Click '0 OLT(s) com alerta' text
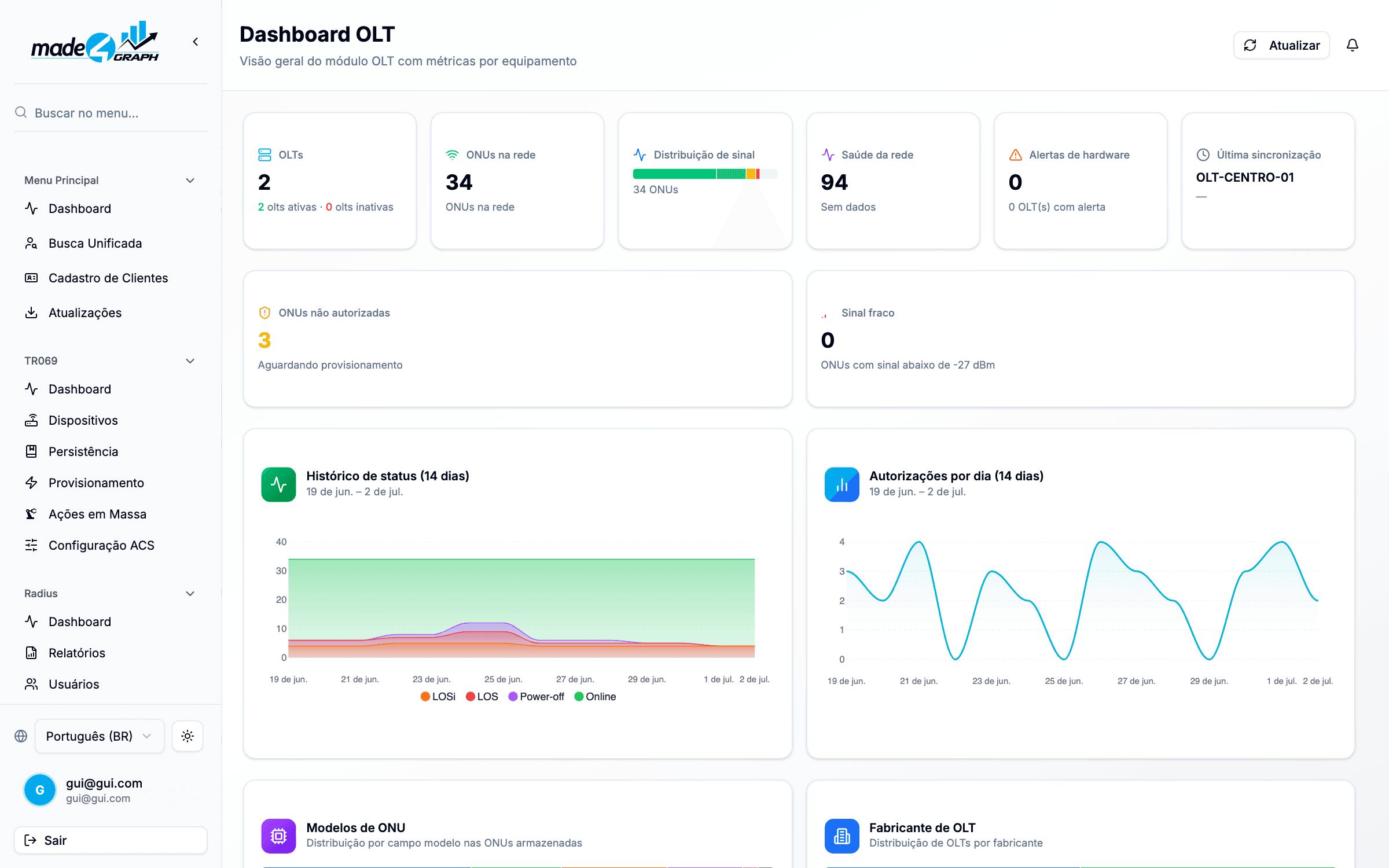This screenshot has height=868, width=1389. (x=1056, y=207)
